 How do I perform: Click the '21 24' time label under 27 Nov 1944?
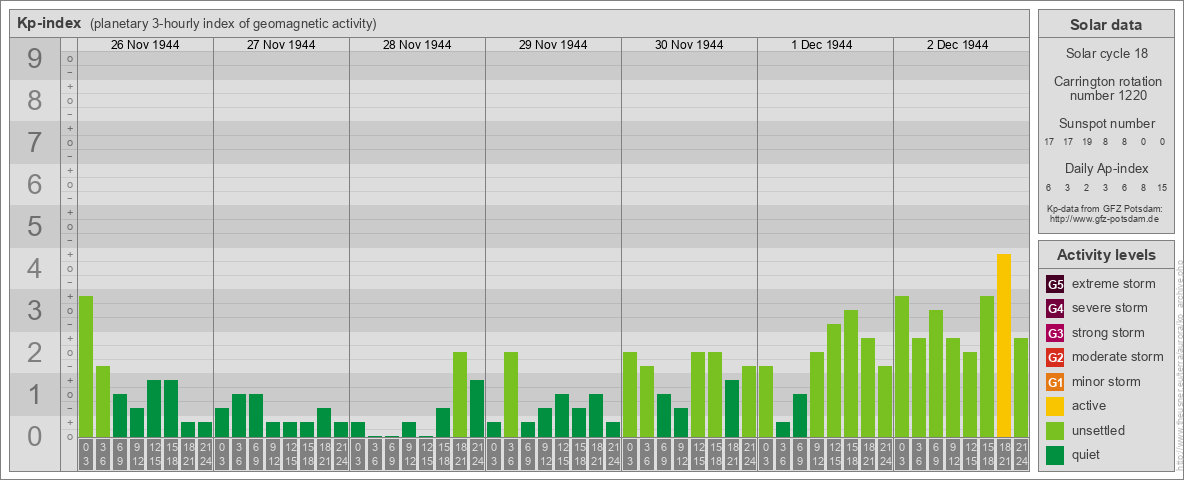pos(341,455)
